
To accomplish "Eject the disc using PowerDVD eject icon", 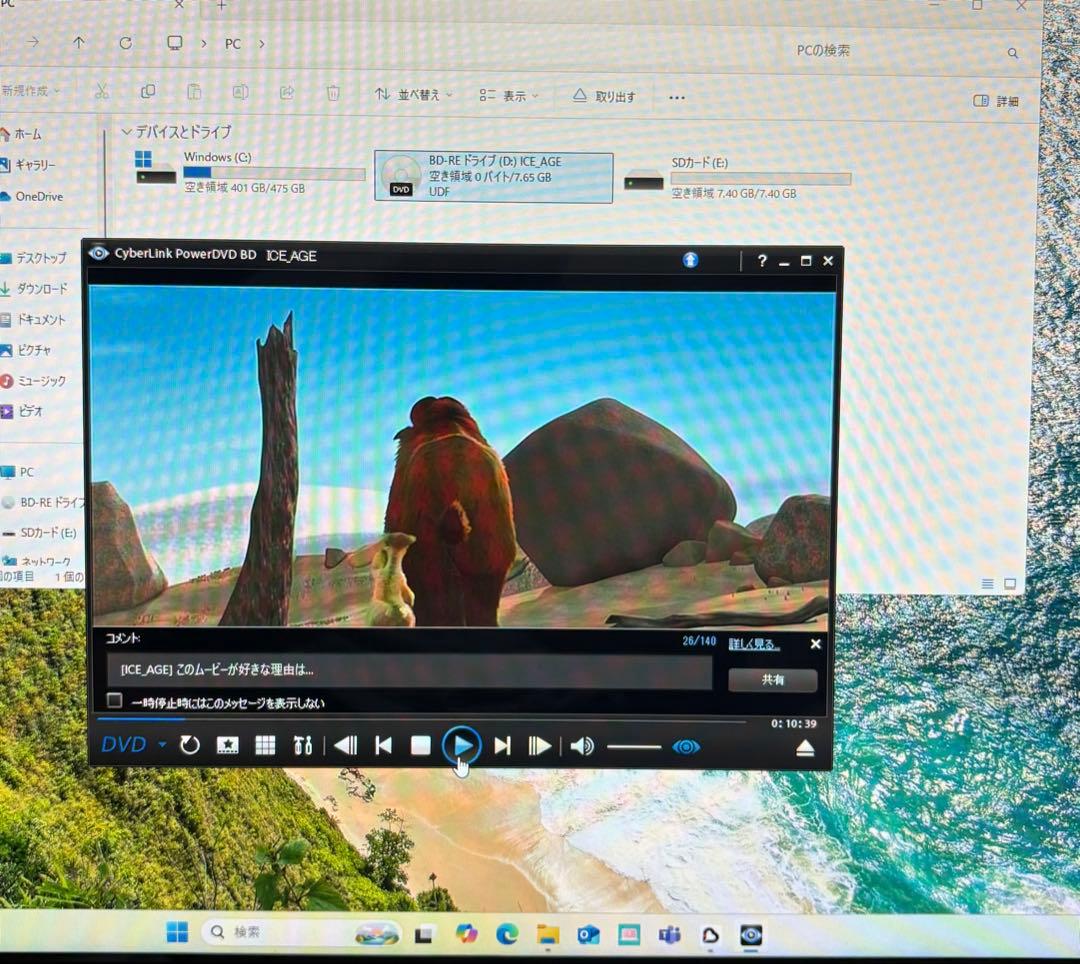I will point(806,745).
